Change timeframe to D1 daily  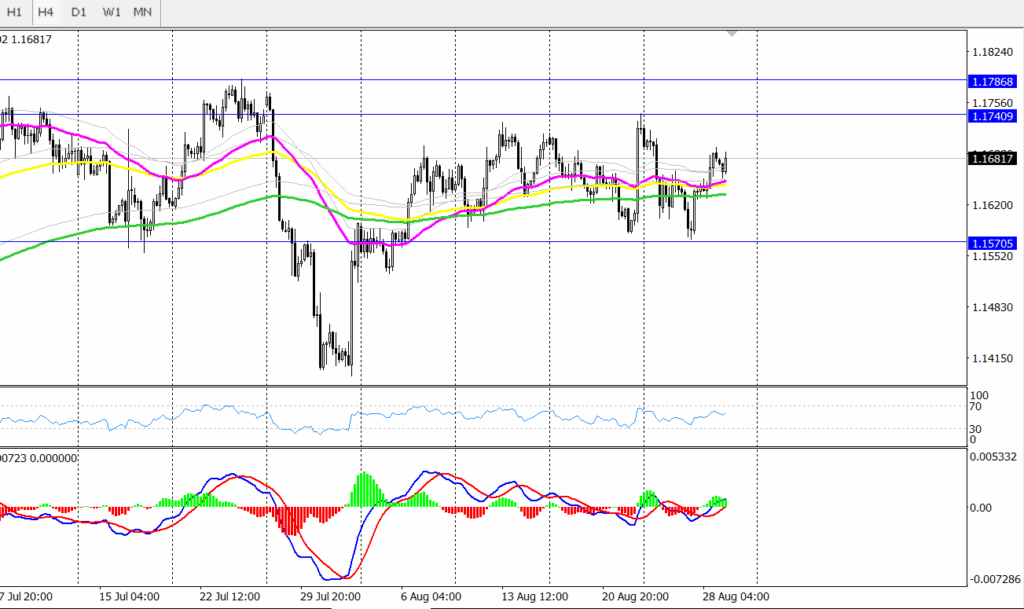pyautogui.click(x=79, y=13)
